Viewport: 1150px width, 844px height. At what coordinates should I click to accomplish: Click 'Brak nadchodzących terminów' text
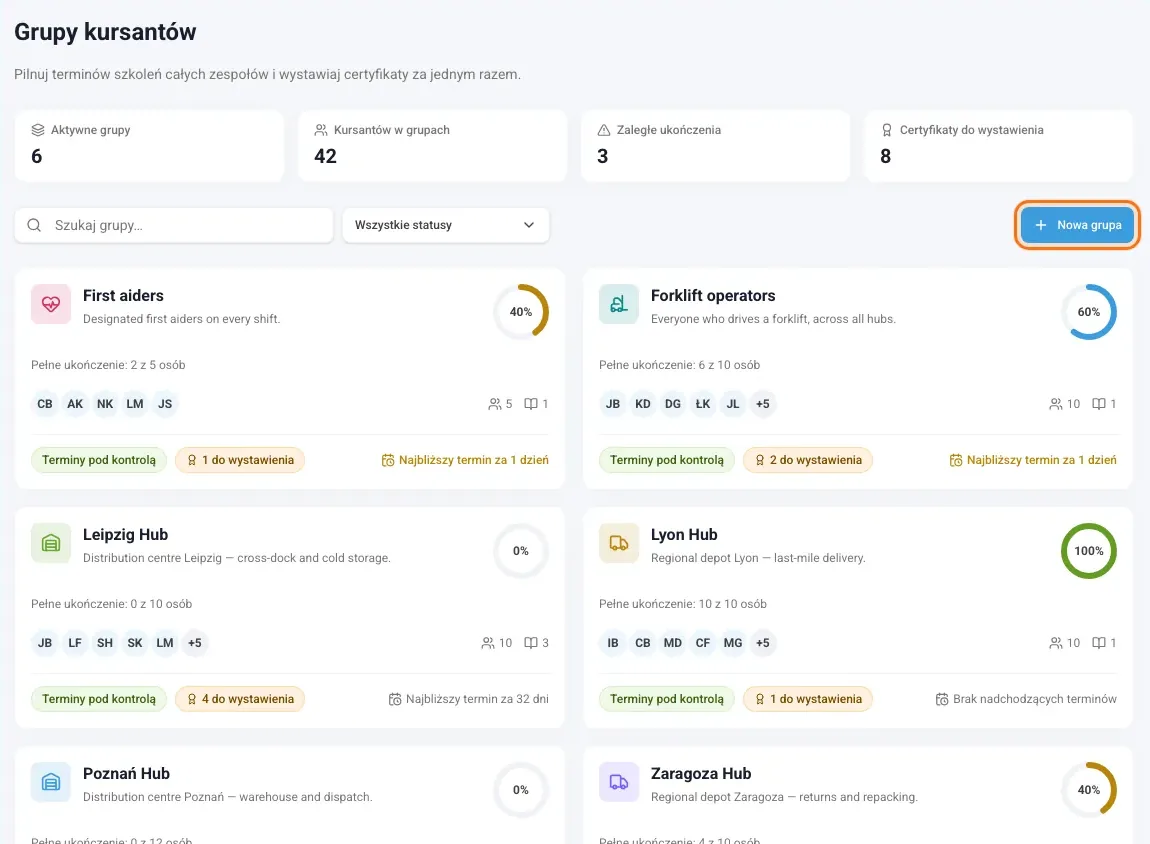(x=1035, y=699)
